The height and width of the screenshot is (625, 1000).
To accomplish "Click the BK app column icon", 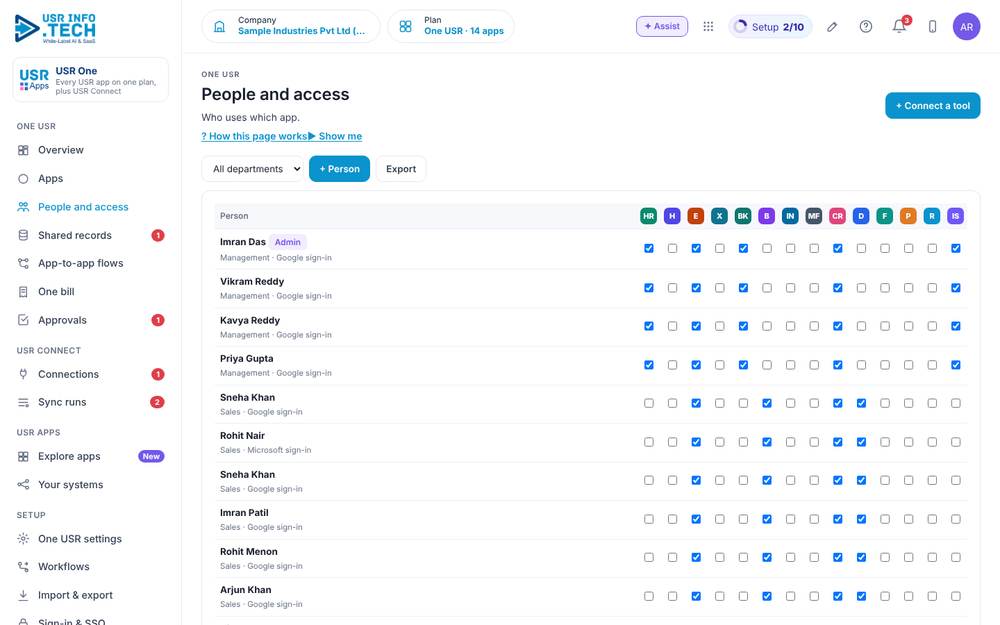I will coord(743,216).
